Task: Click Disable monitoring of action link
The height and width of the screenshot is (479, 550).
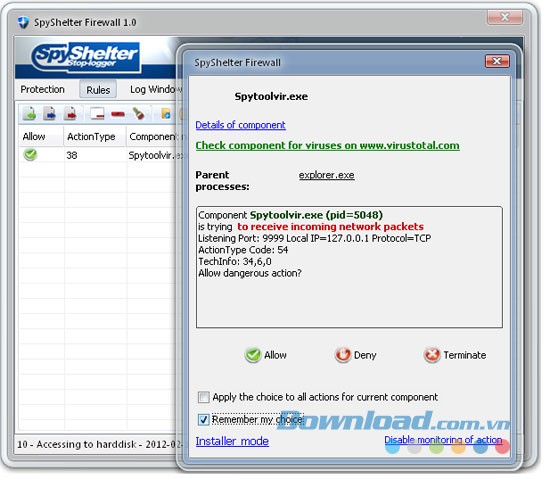Action: (x=443, y=440)
